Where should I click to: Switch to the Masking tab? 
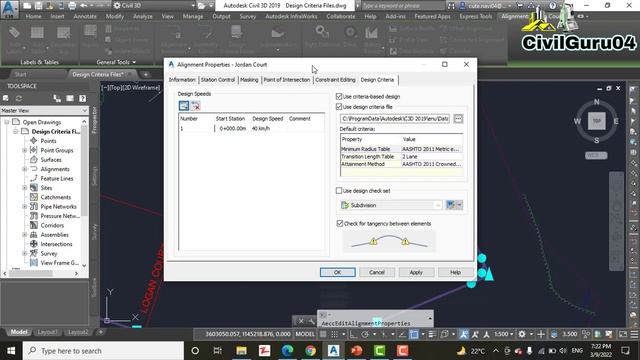pos(249,80)
